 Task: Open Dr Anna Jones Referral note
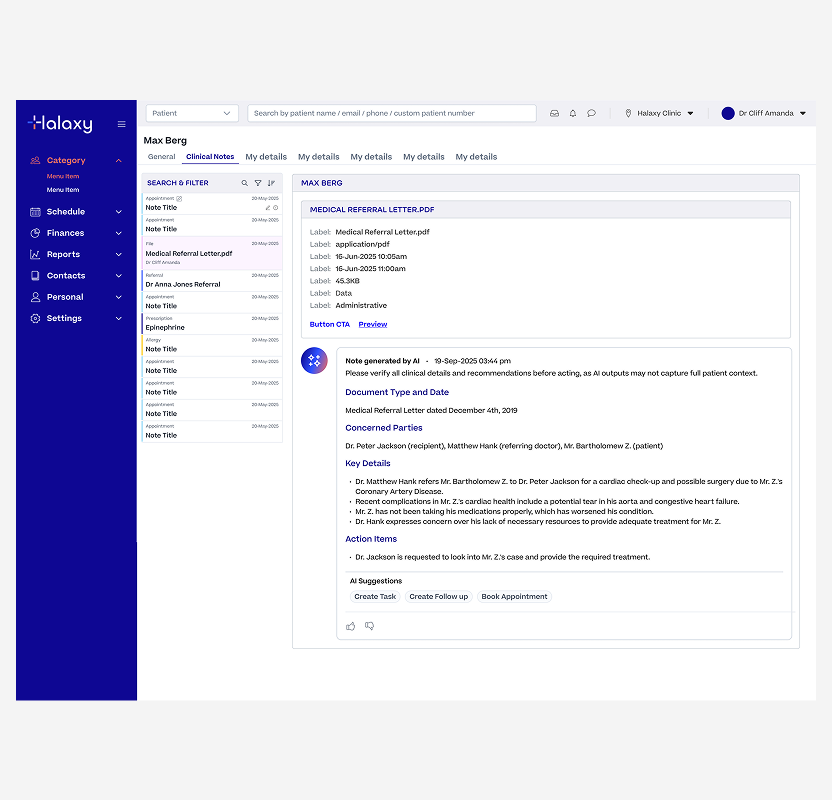[x=212, y=281]
